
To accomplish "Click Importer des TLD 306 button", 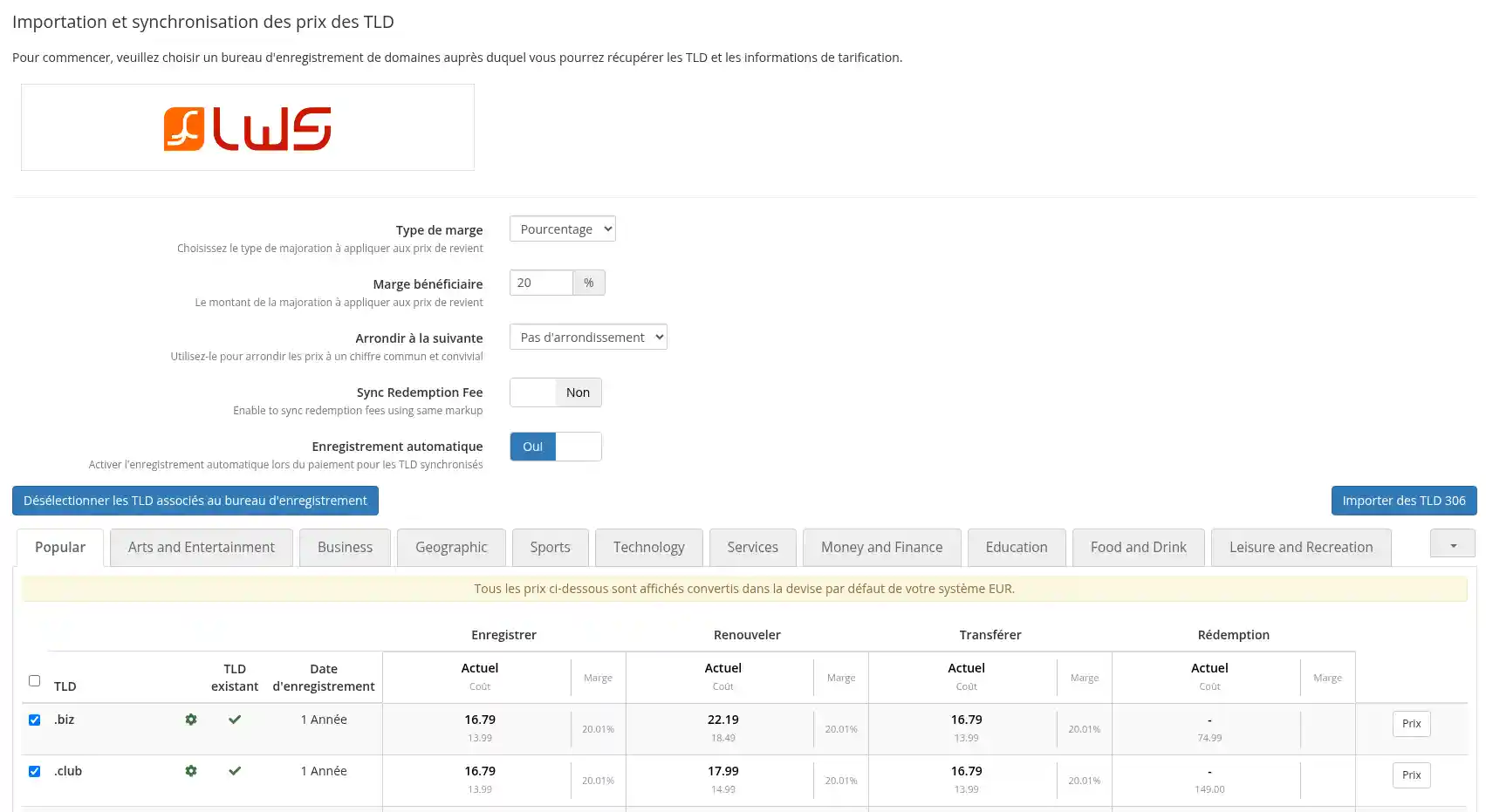I will tap(1404, 501).
